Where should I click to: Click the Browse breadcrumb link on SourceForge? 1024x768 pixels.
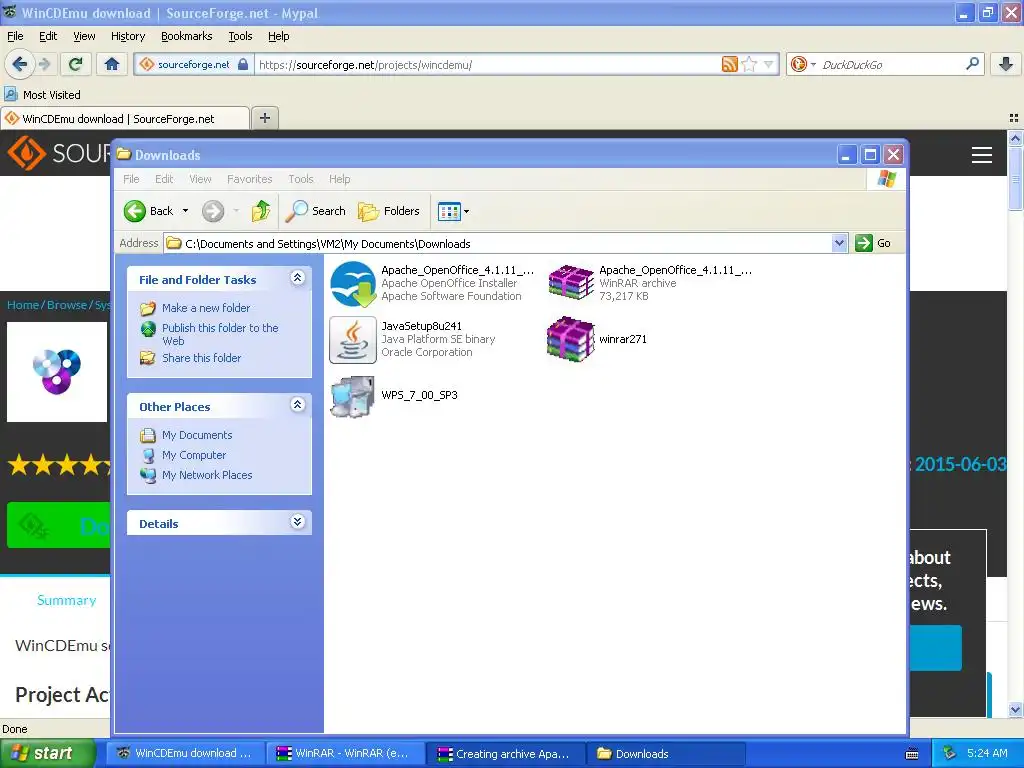coord(67,305)
